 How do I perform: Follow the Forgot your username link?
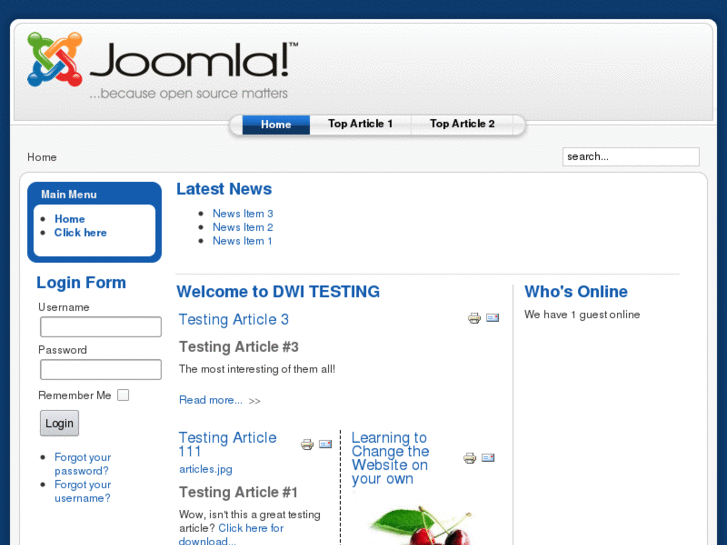click(x=83, y=491)
